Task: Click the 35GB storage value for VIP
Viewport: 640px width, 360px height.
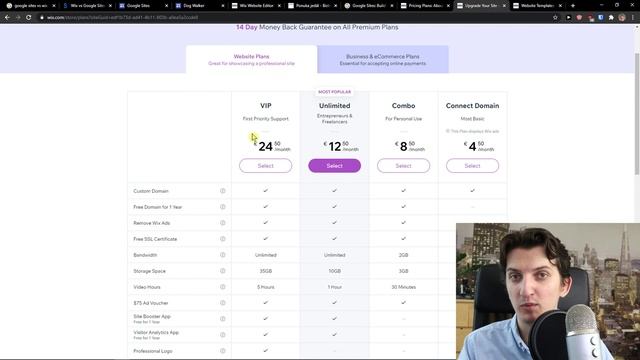Action: [x=266, y=271]
